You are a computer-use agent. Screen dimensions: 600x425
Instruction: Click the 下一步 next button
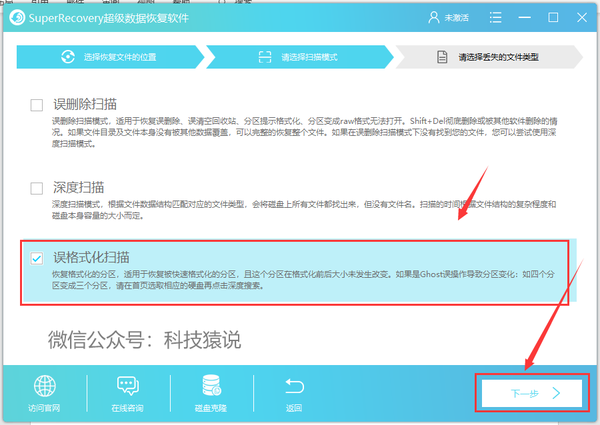point(532,393)
